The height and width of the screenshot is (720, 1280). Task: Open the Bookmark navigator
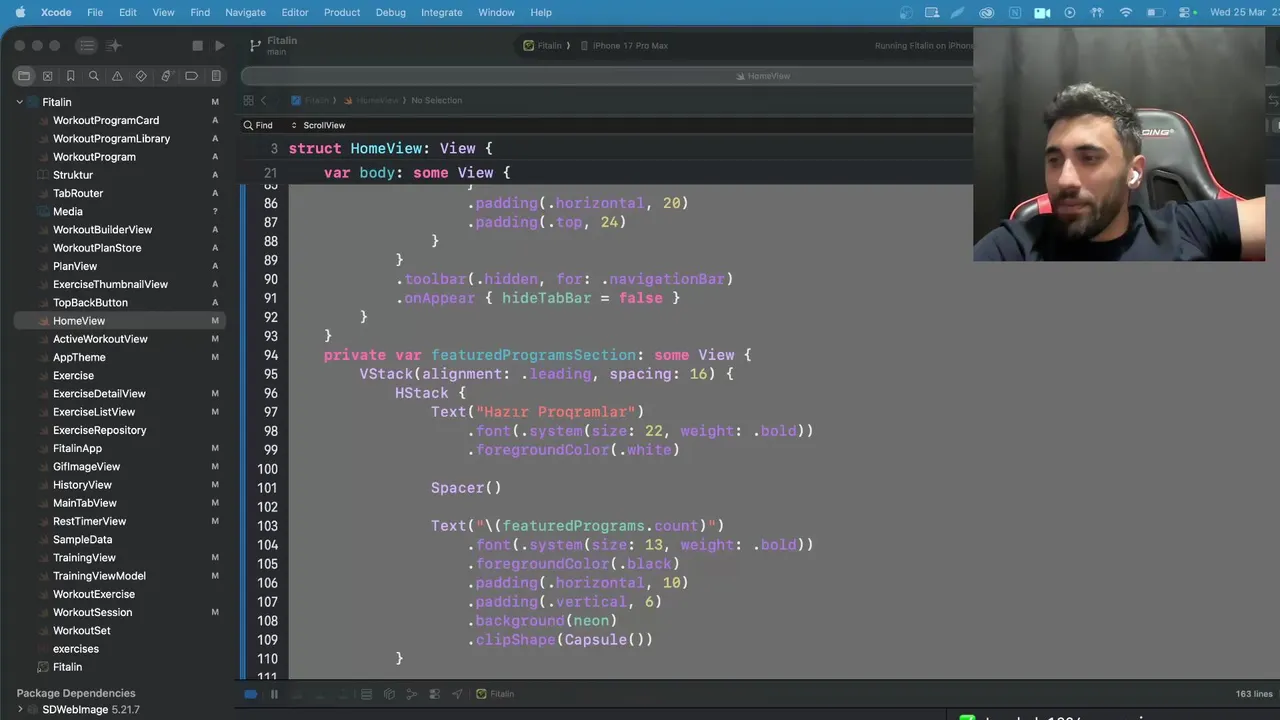point(71,76)
